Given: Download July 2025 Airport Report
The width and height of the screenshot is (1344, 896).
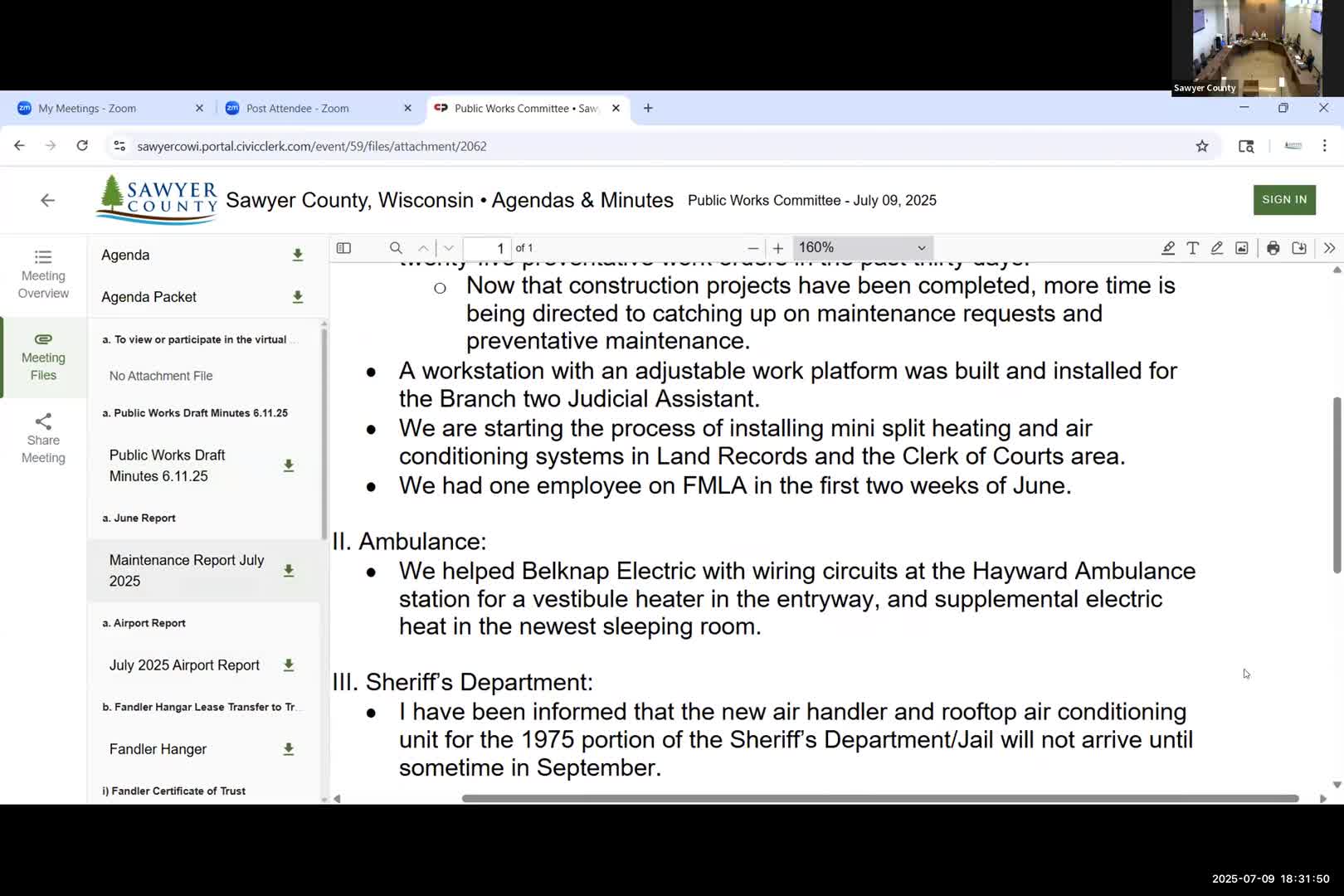Looking at the screenshot, I should click(289, 665).
